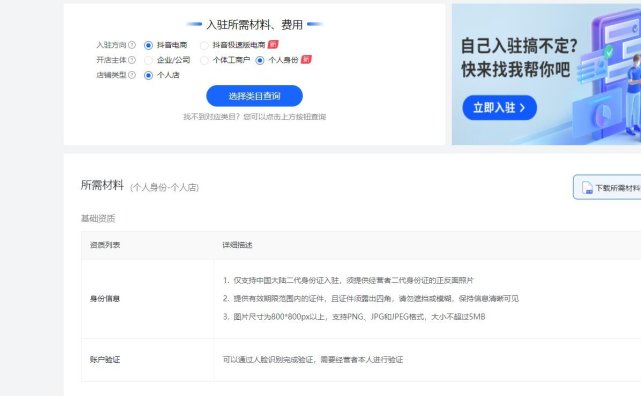Open help icon next to 店铺类型
The image size is (641, 396).
tap(132, 75)
